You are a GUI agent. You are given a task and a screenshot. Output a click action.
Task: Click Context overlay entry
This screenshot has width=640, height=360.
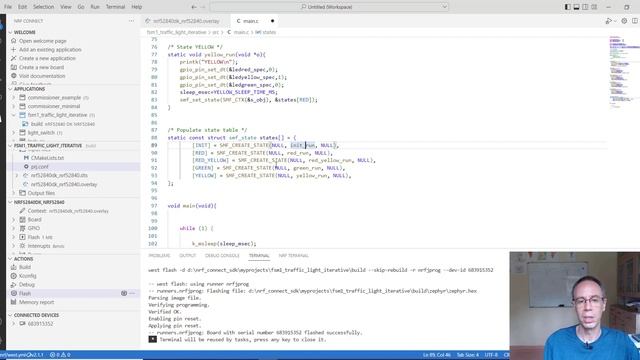click(x=68, y=211)
